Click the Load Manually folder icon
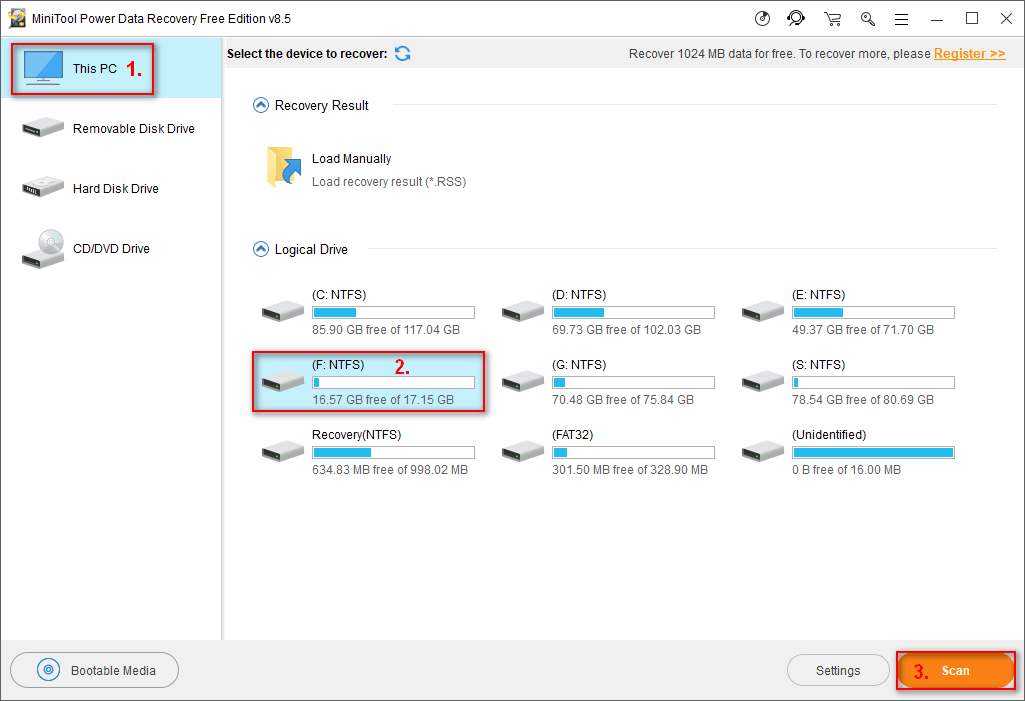This screenshot has width=1025, height=701. pos(284,167)
